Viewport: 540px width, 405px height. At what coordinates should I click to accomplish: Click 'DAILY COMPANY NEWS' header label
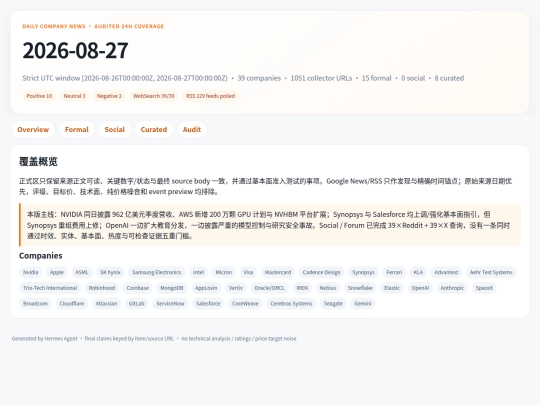tap(54, 26)
